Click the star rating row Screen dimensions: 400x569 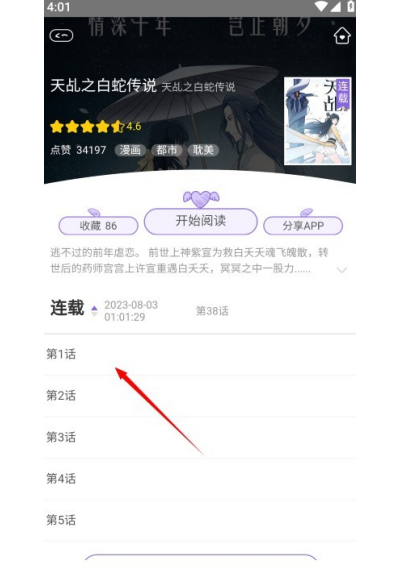tap(95, 127)
